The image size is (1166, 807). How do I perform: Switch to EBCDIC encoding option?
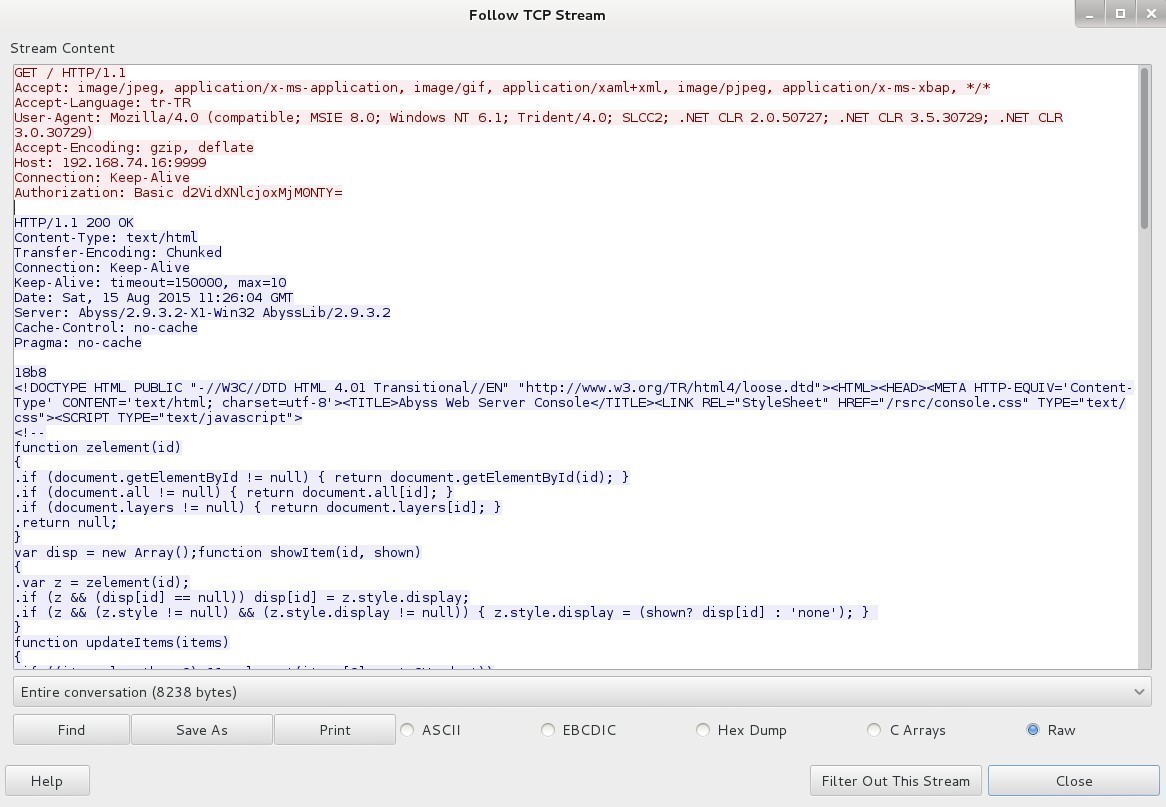tap(548, 730)
